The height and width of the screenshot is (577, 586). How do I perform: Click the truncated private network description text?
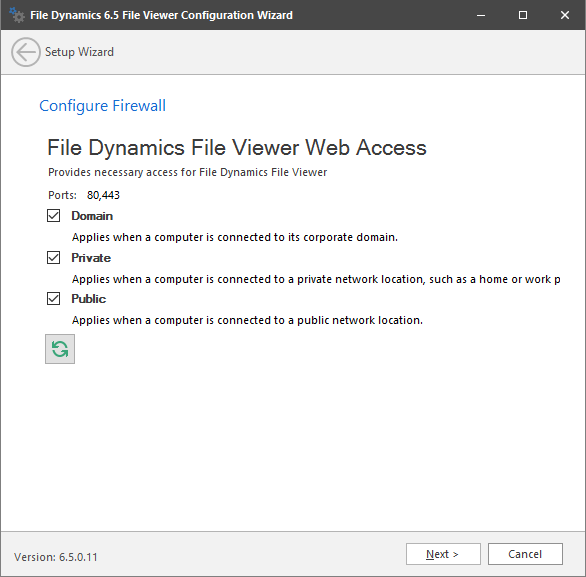click(x=316, y=279)
